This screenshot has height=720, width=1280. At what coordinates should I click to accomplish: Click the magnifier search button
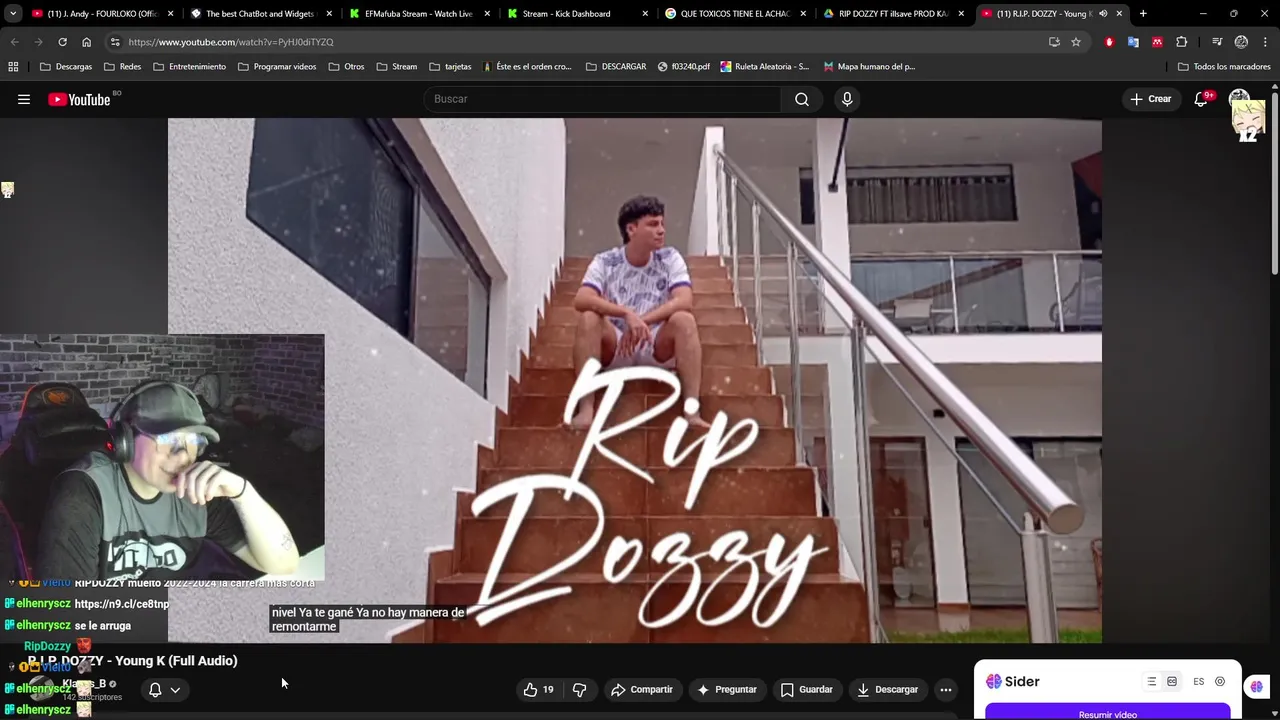(802, 99)
